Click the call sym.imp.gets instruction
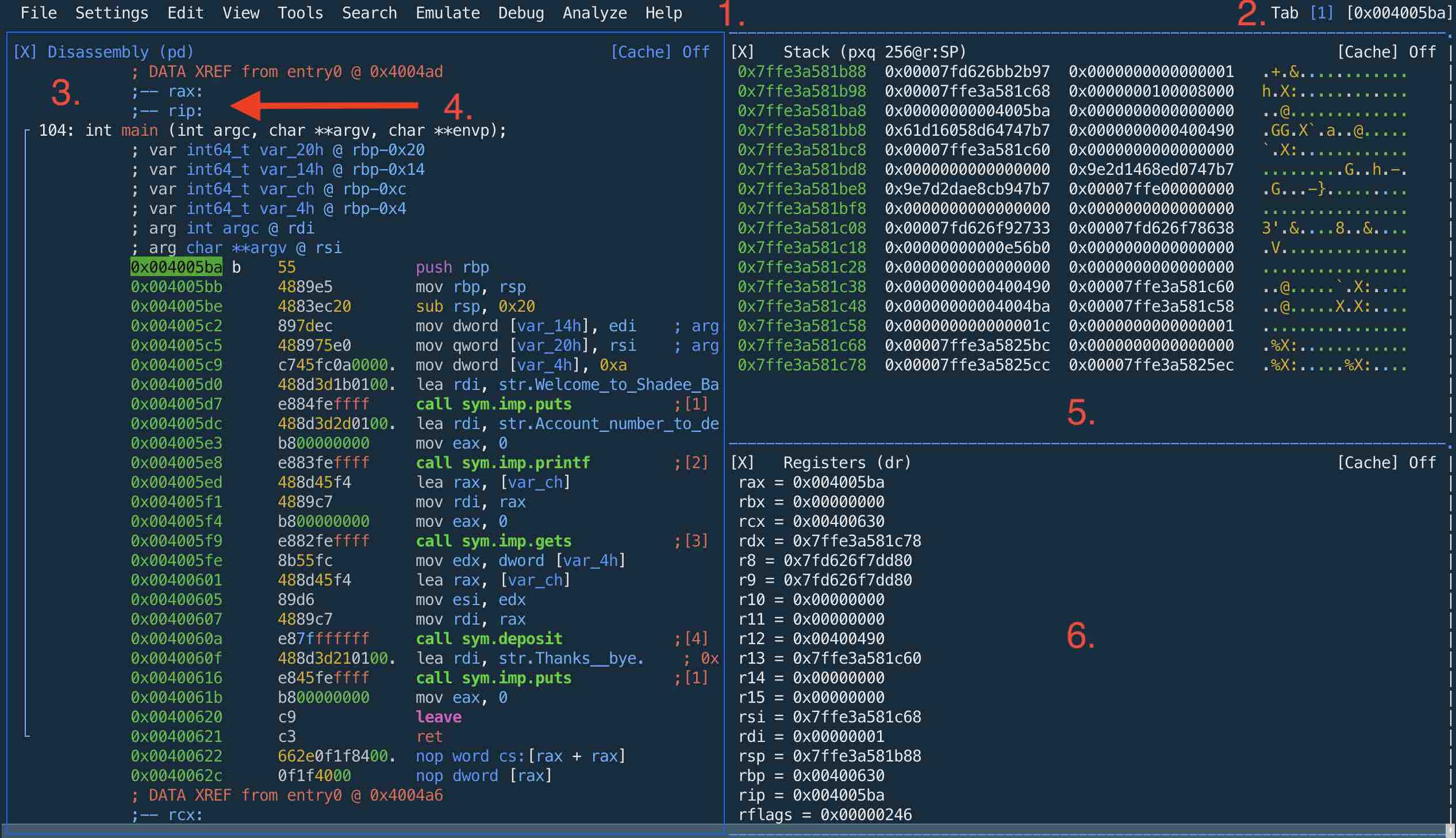The width and height of the screenshot is (1456, 838). click(493, 541)
